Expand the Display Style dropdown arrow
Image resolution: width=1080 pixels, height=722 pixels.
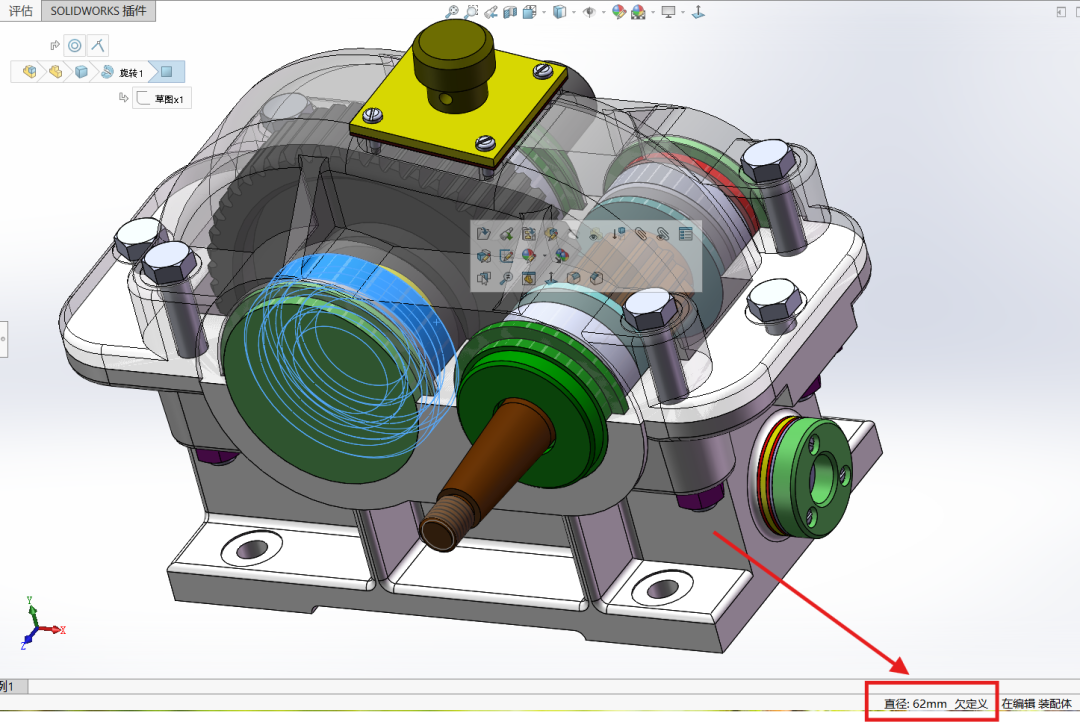(x=571, y=12)
